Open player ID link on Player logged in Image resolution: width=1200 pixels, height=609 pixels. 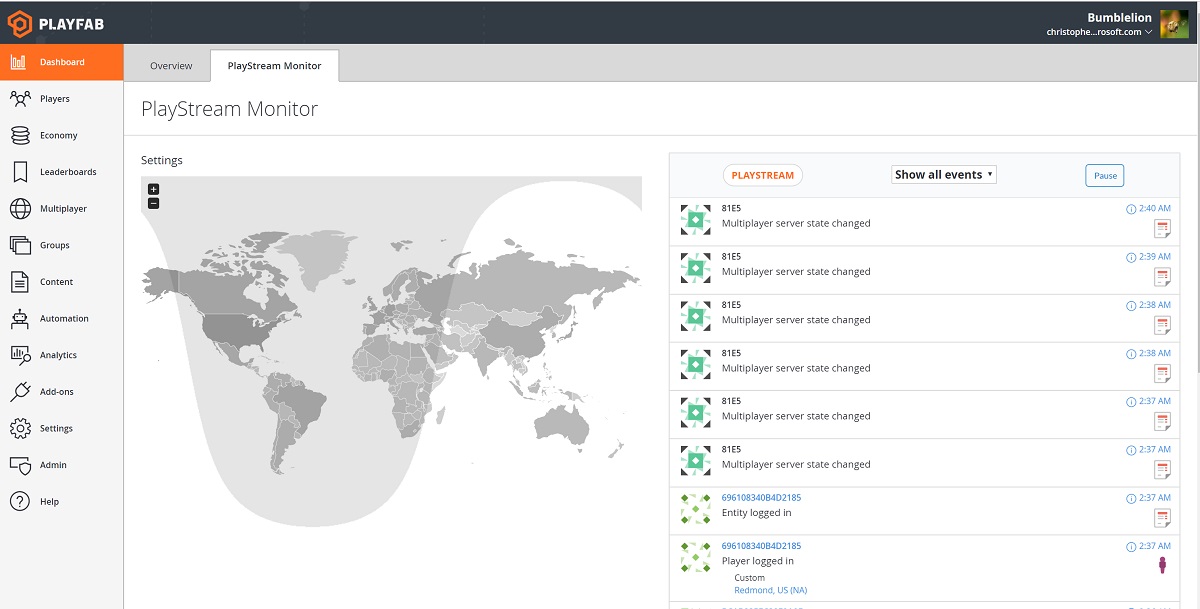coord(761,546)
